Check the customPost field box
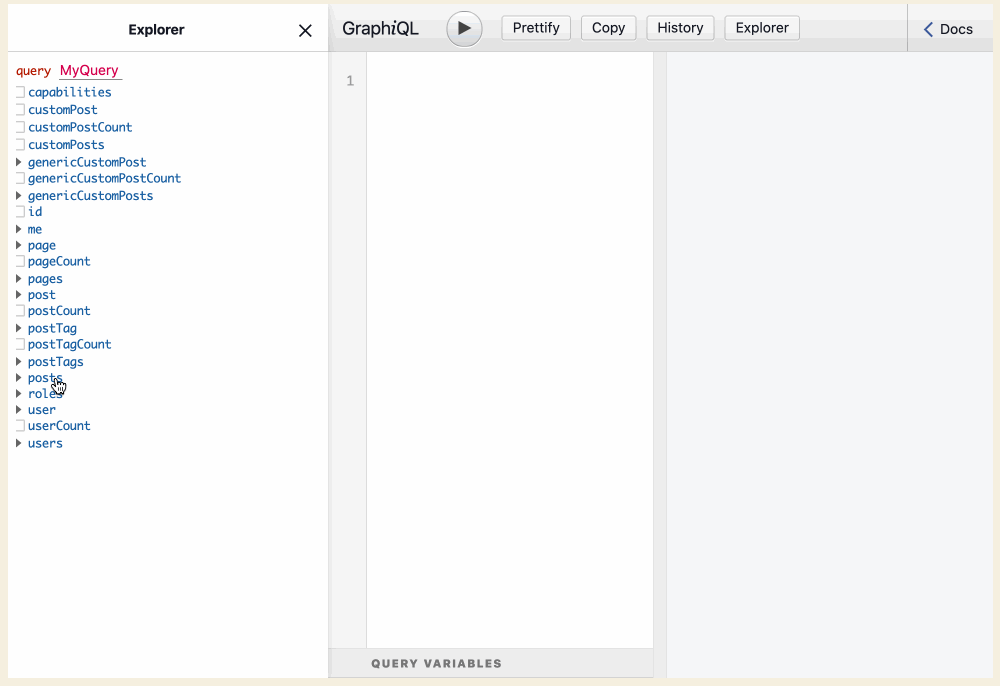The height and width of the screenshot is (686, 1000). pyautogui.click(x=20, y=110)
